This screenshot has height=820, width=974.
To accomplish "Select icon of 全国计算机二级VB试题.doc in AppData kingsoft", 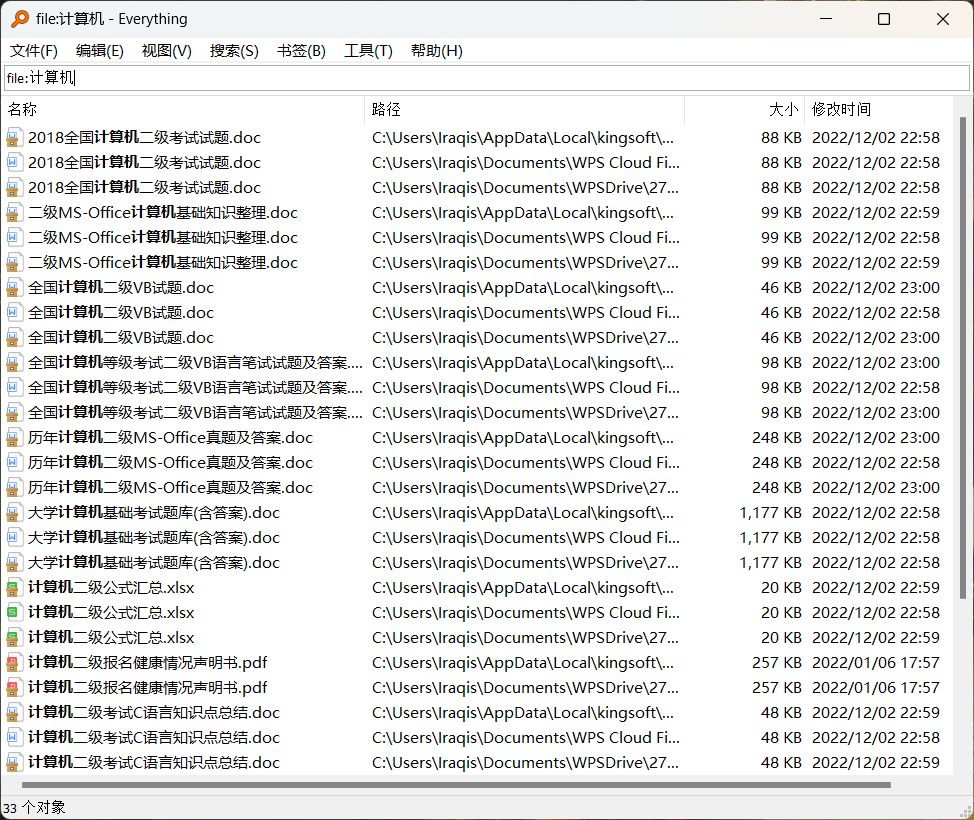I will point(13,288).
